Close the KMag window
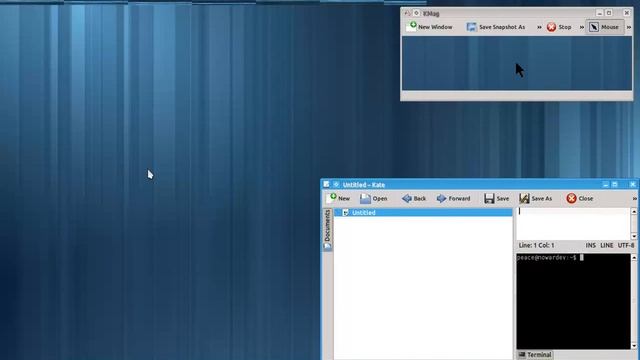The height and width of the screenshot is (360, 640). click(x=627, y=13)
